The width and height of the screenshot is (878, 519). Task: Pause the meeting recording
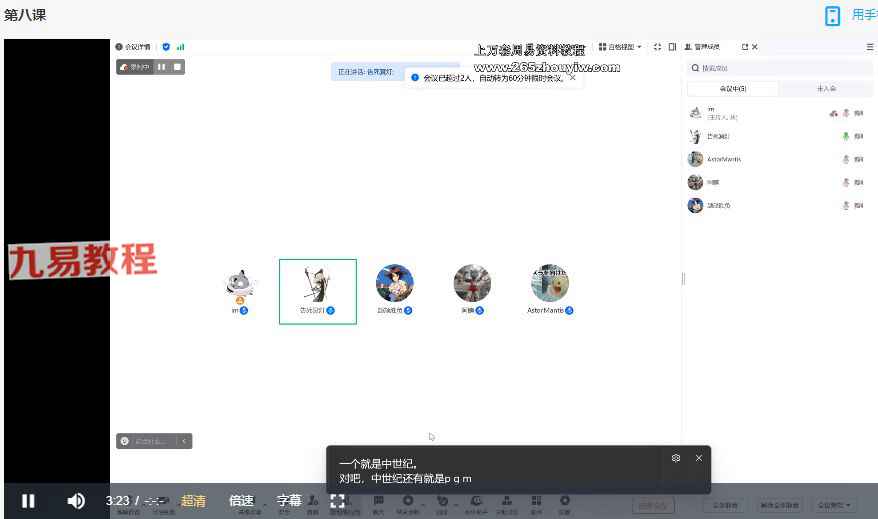161,67
